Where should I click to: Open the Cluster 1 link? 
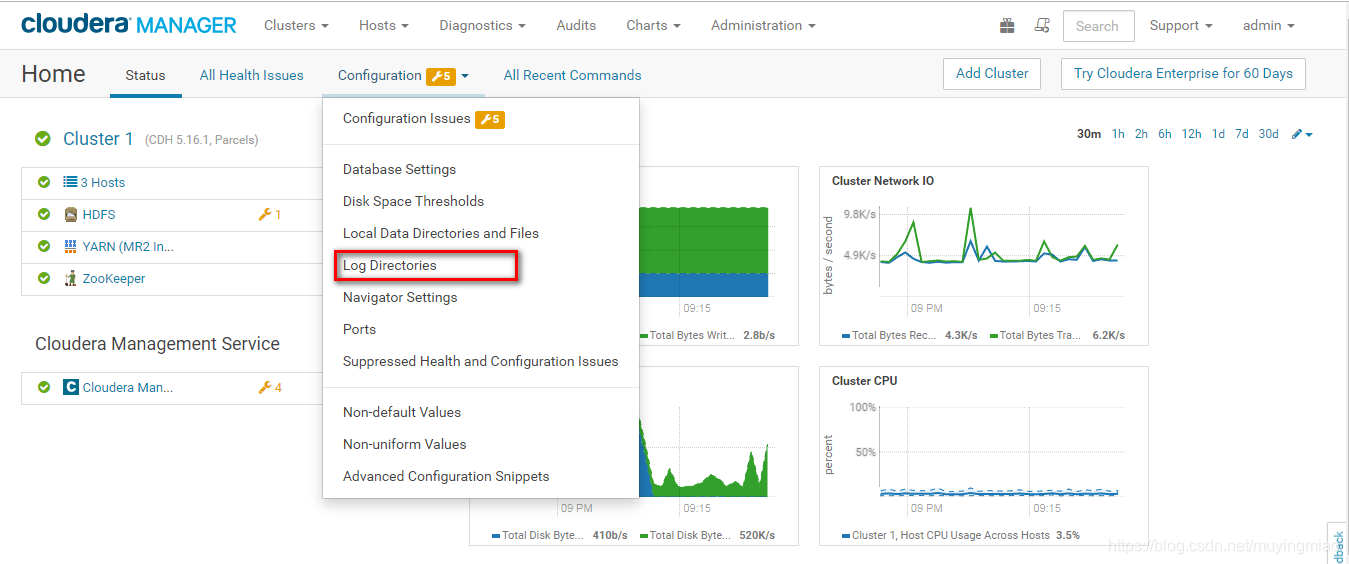pos(98,139)
